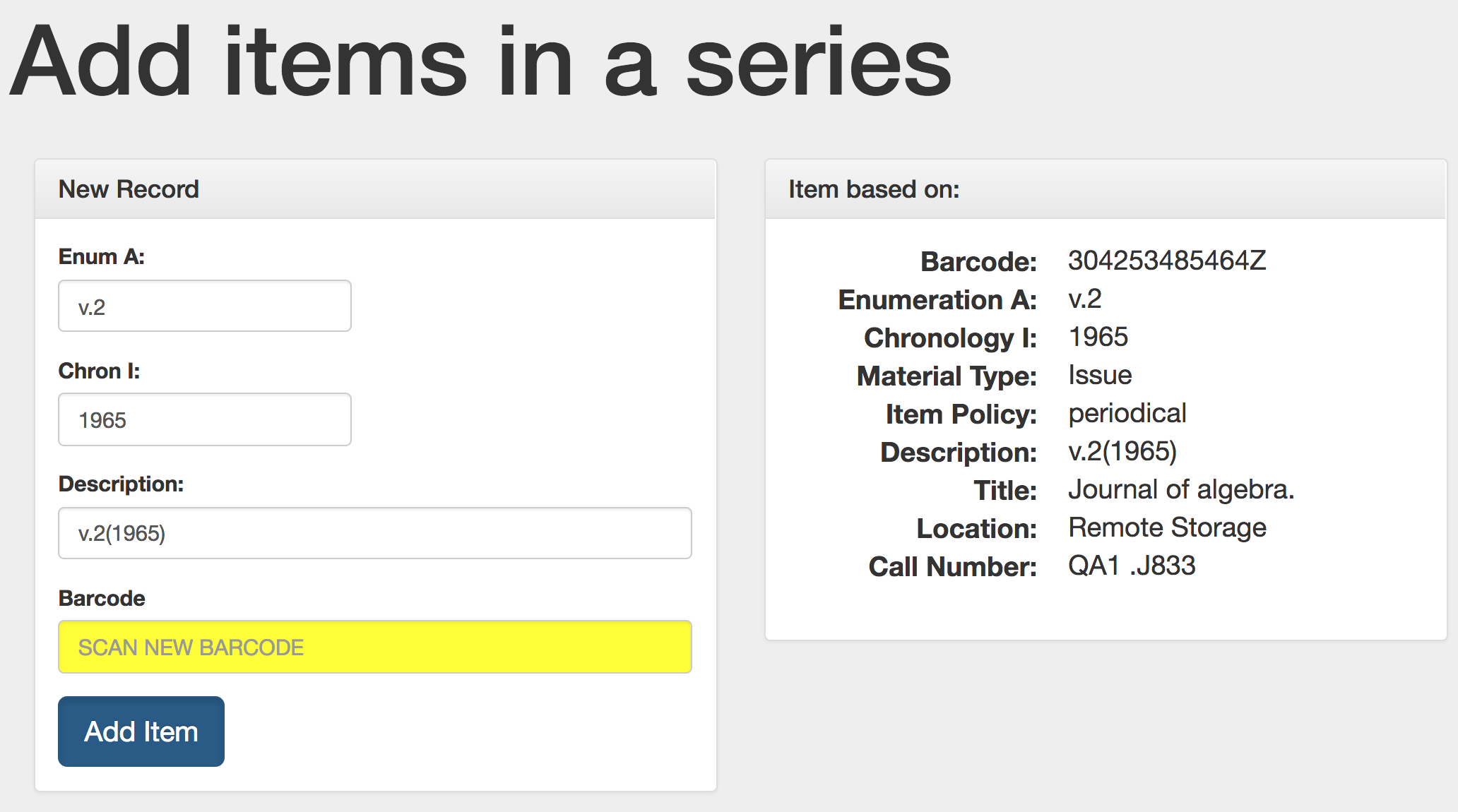Click the 'Item based on:' panel heading

coord(874,189)
